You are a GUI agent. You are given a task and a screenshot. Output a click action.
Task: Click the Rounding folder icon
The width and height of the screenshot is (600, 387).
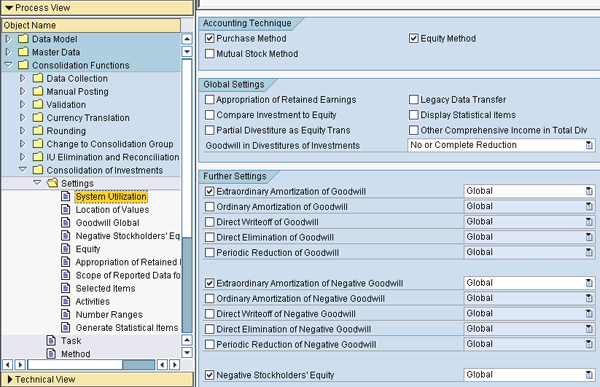click(38, 130)
